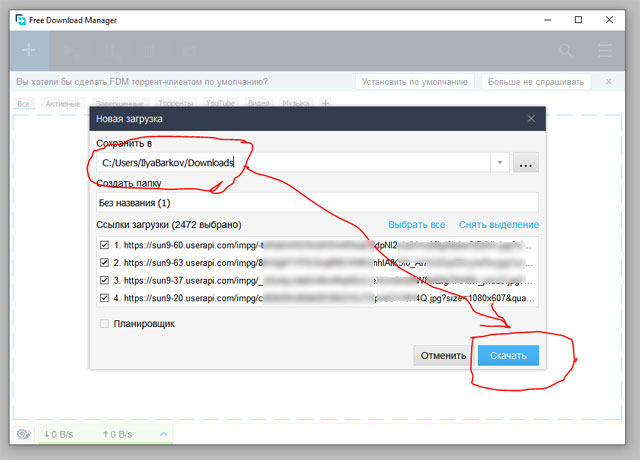
Task: Click the Снять выделение link
Action: click(x=499, y=224)
